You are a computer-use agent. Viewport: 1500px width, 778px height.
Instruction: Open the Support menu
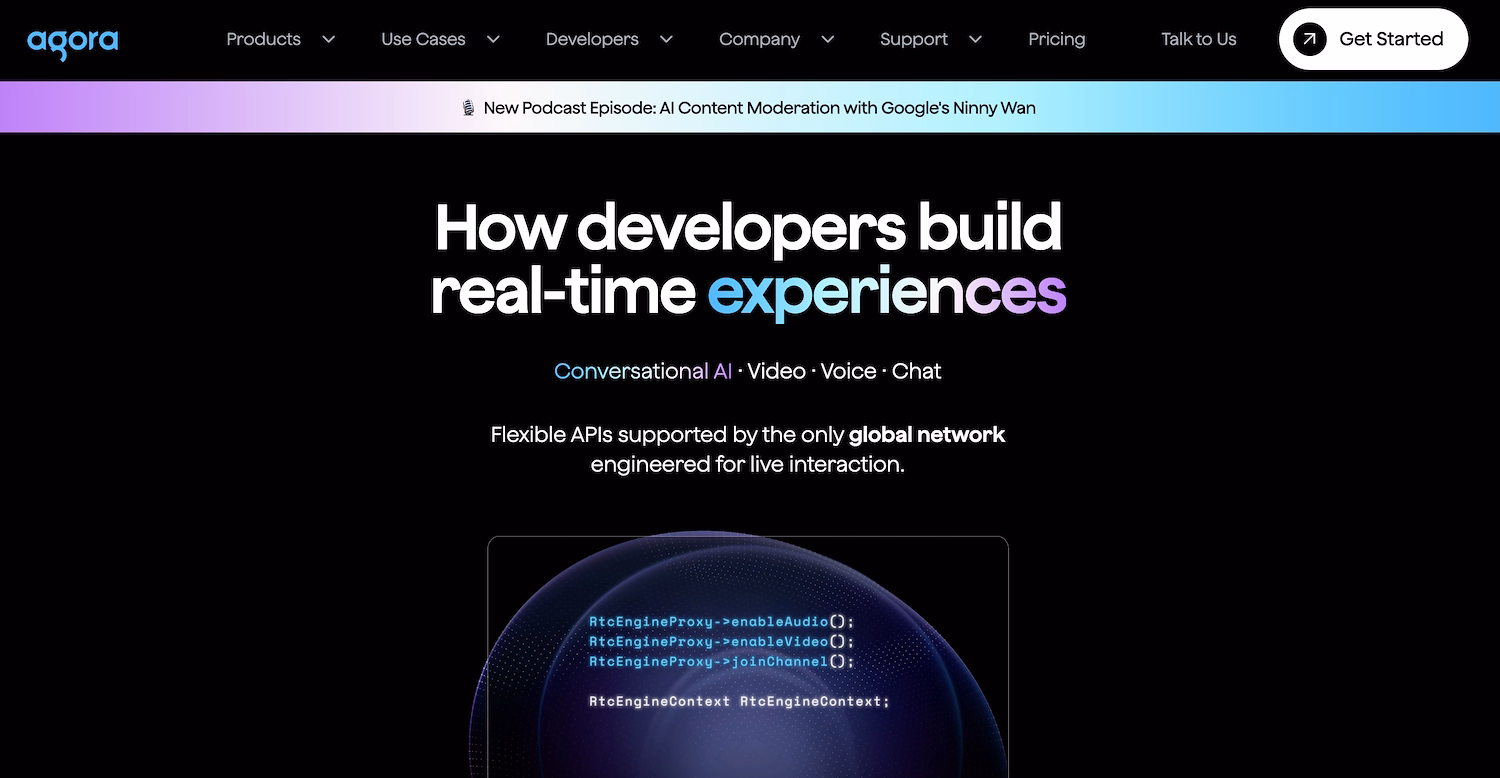tap(914, 39)
